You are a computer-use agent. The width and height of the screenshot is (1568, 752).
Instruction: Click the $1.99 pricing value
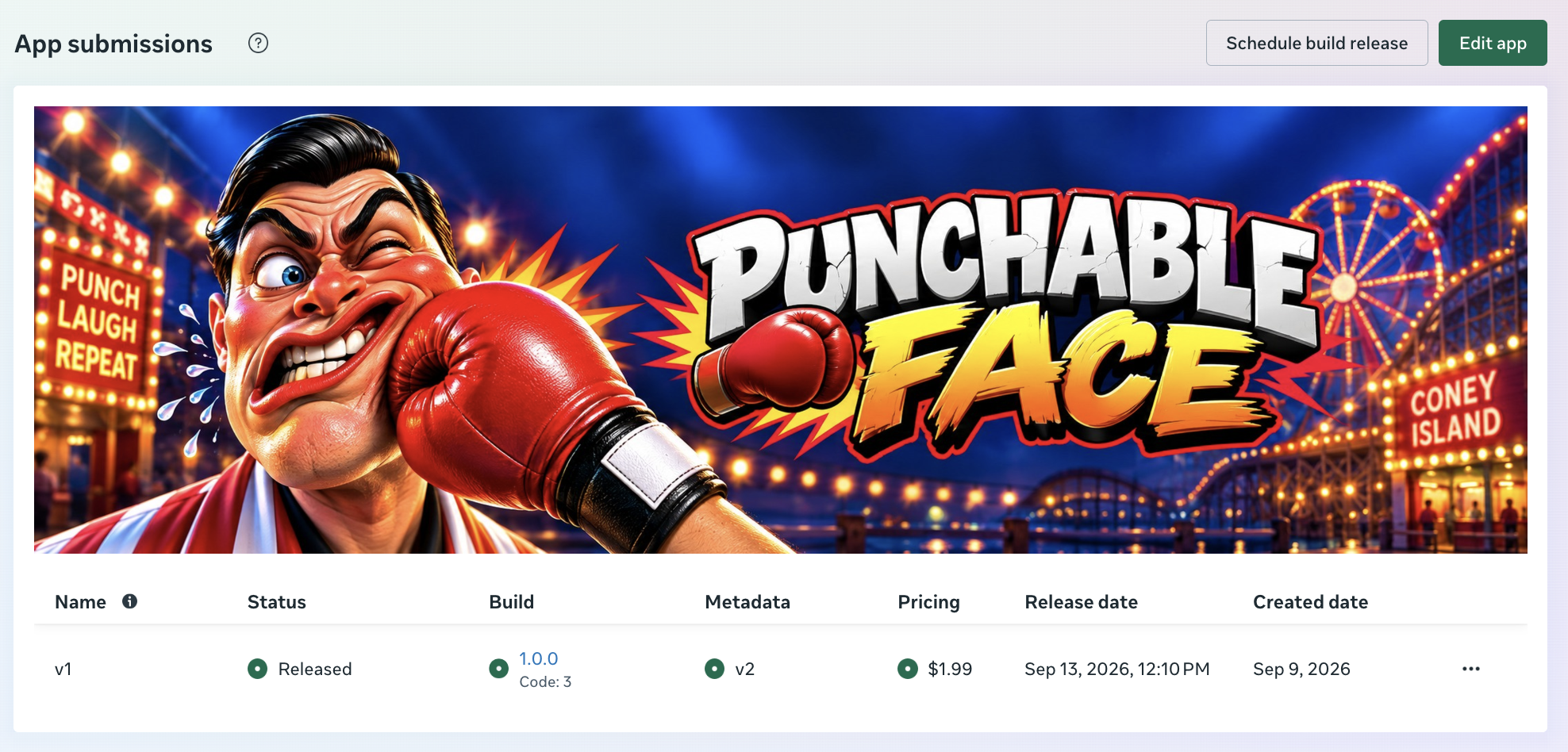coord(950,669)
